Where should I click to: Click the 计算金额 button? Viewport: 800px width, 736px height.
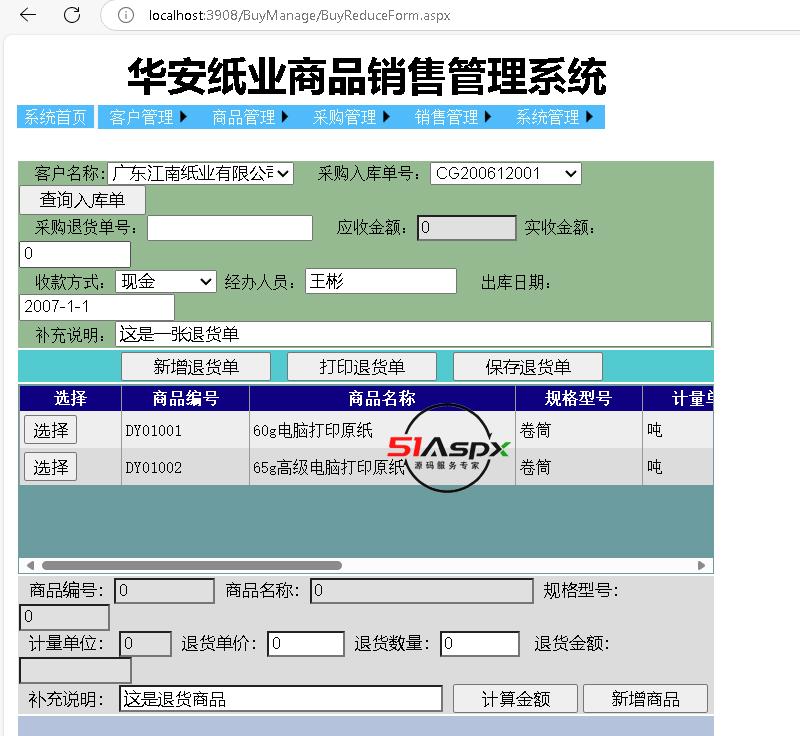tap(515, 698)
